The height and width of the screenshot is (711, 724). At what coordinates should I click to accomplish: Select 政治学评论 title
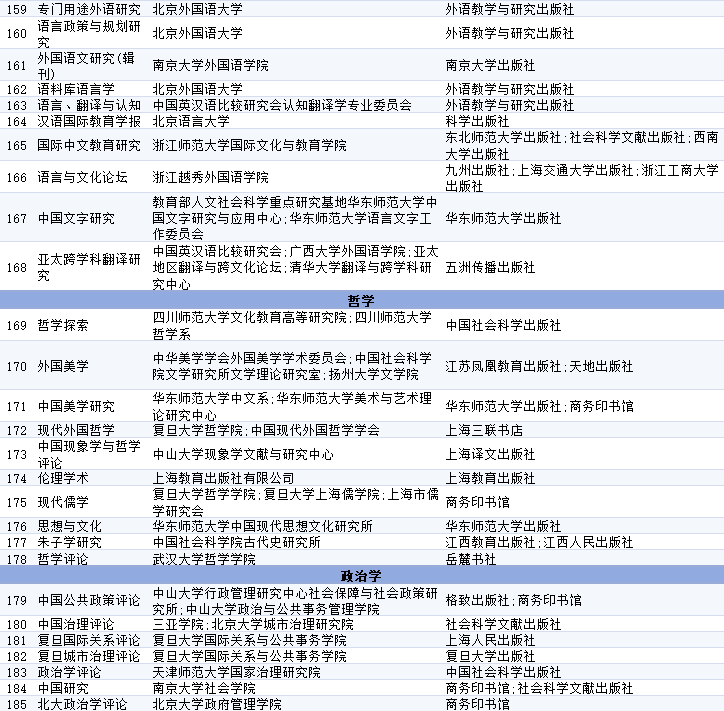(69, 672)
